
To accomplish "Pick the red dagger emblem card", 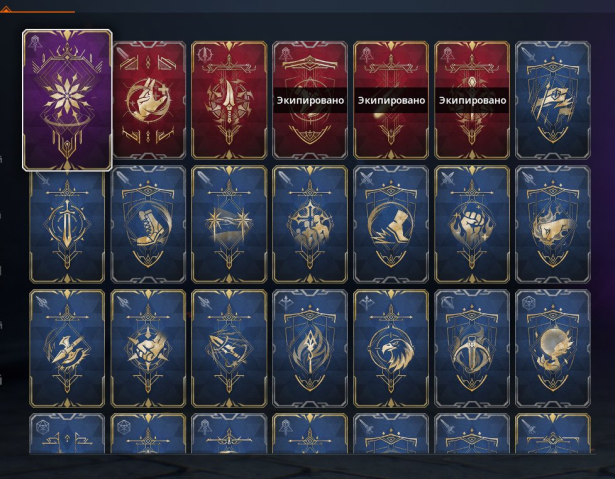I will coord(229,100).
